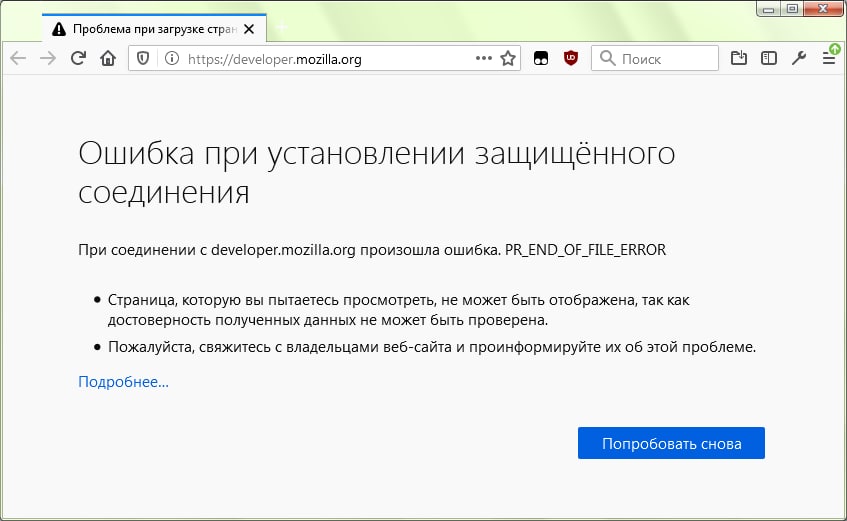
Task: Open uBlock Origin extension popup
Action: [571, 58]
